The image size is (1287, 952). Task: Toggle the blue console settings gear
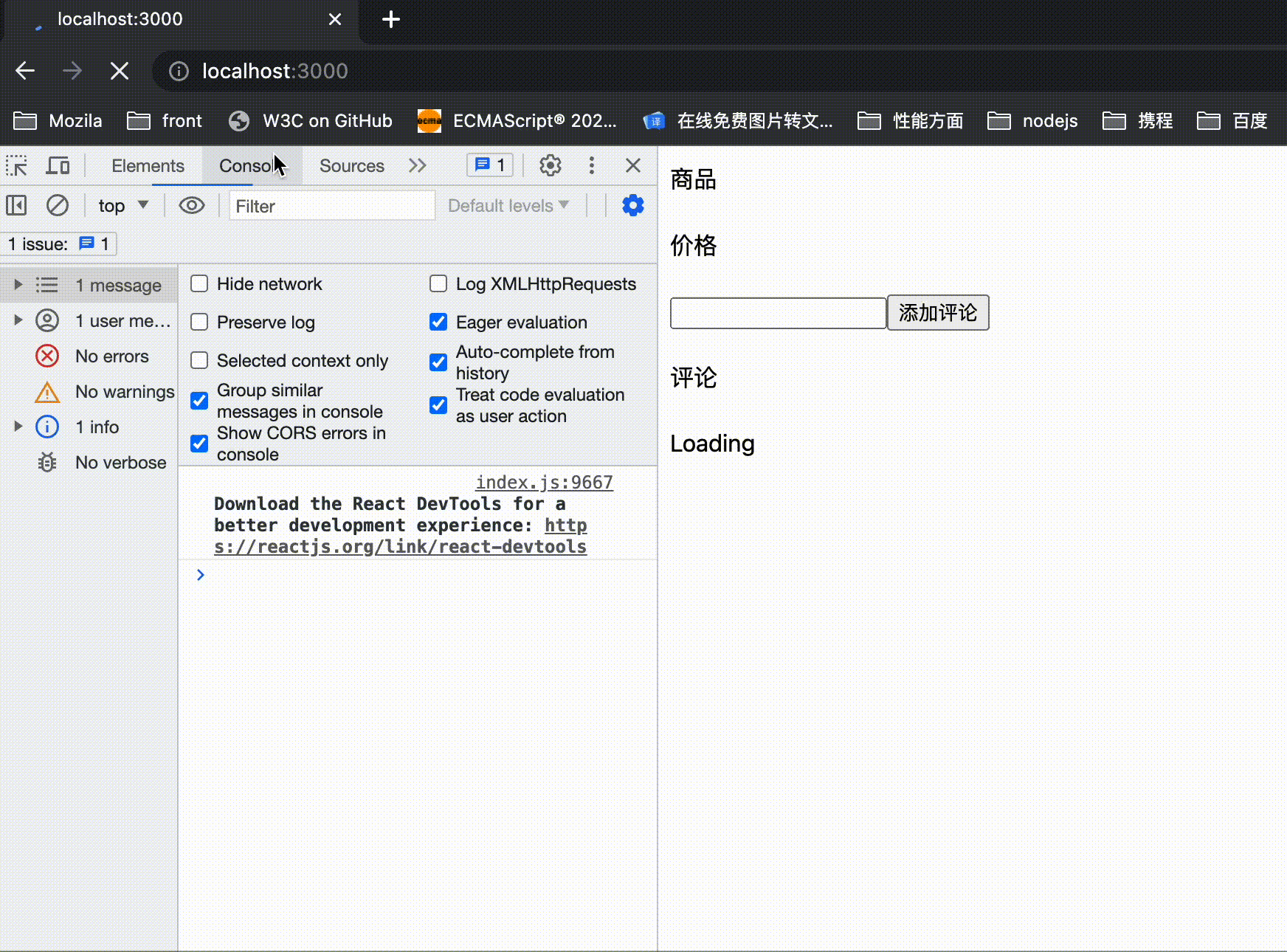point(633,205)
